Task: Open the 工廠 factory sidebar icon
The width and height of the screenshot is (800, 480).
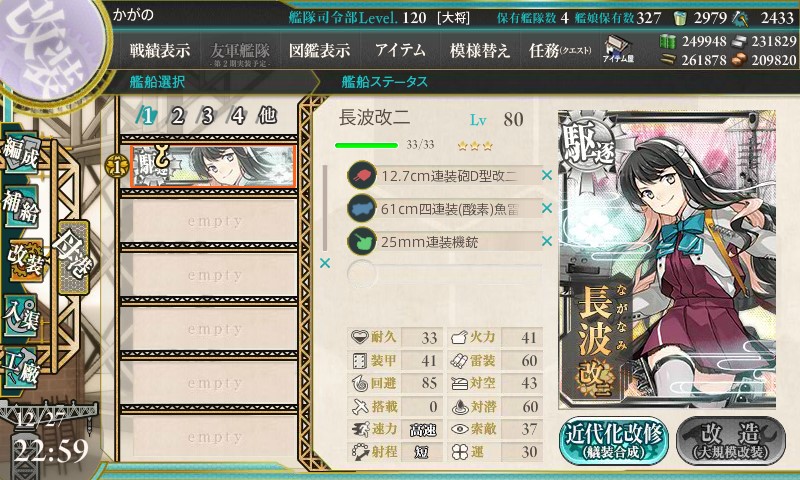Action: tap(21, 367)
